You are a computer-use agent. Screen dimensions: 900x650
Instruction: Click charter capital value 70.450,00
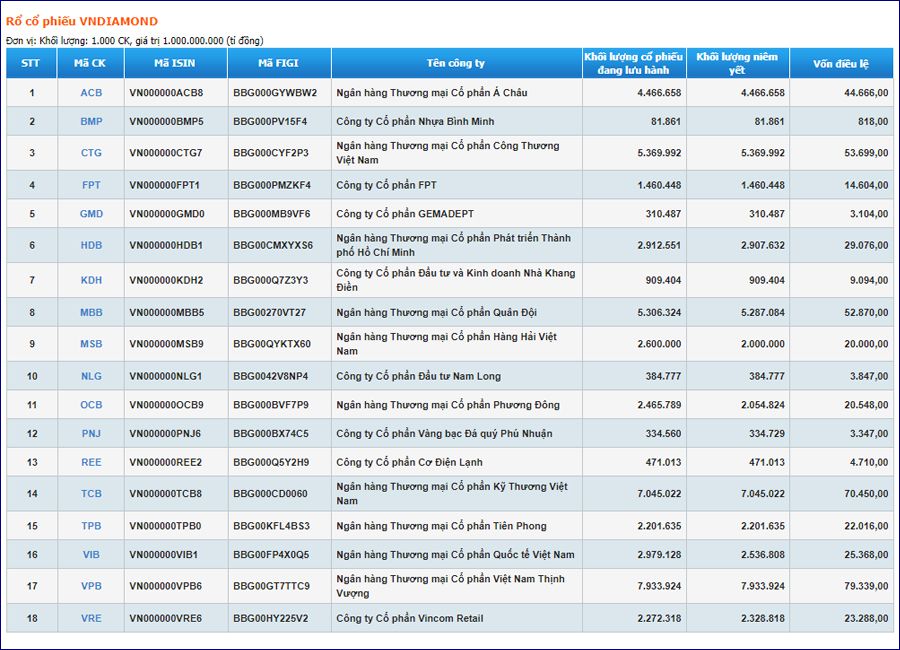(x=866, y=494)
